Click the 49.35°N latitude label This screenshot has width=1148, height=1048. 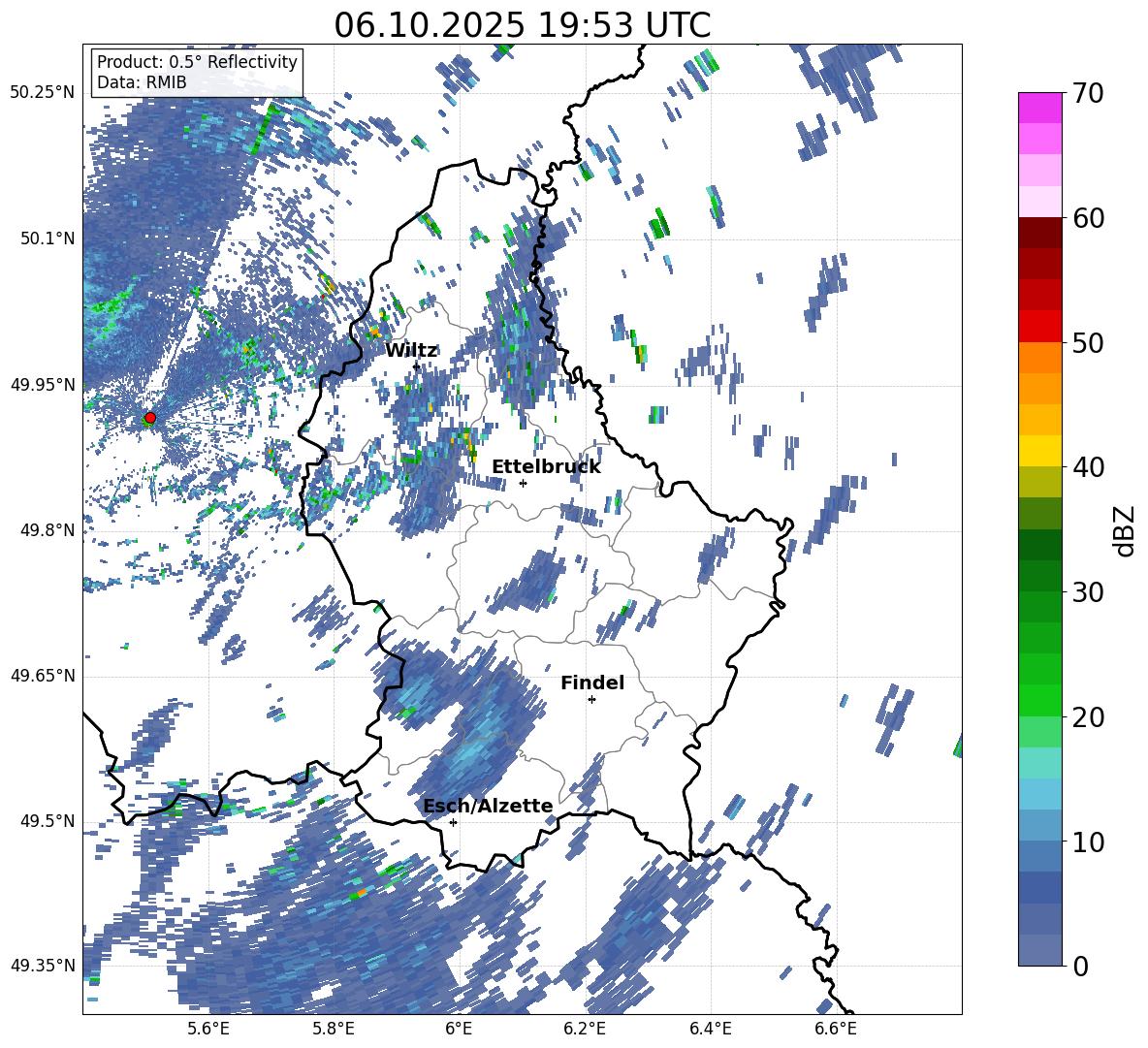click(42, 966)
